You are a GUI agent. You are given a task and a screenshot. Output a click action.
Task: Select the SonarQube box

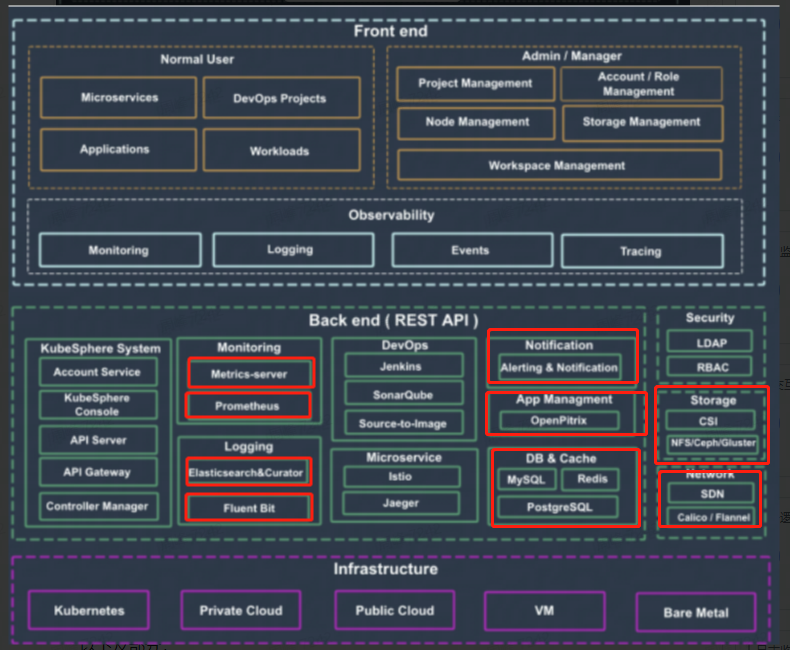pos(404,394)
